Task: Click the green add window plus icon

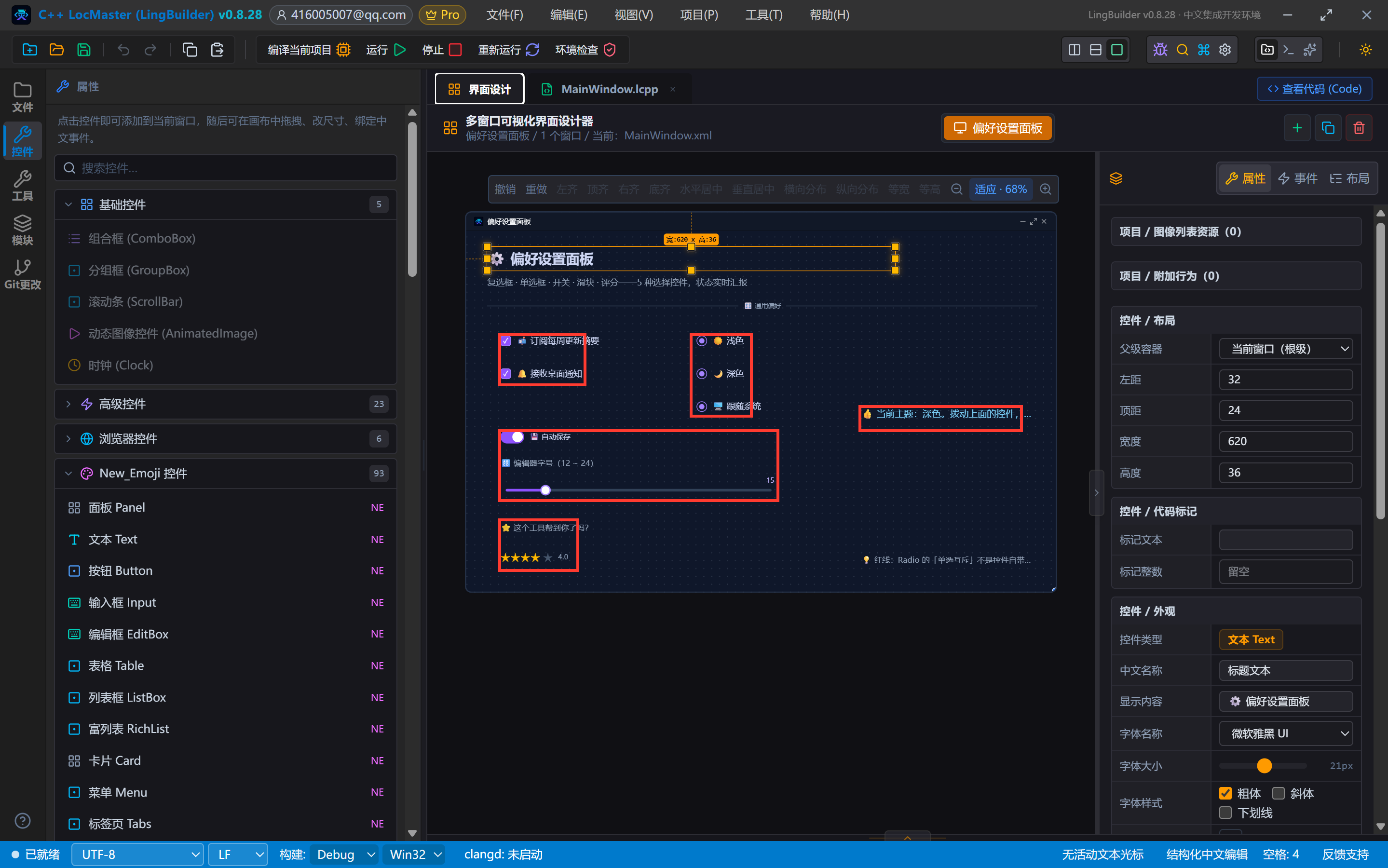Action: pyautogui.click(x=1297, y=127)
